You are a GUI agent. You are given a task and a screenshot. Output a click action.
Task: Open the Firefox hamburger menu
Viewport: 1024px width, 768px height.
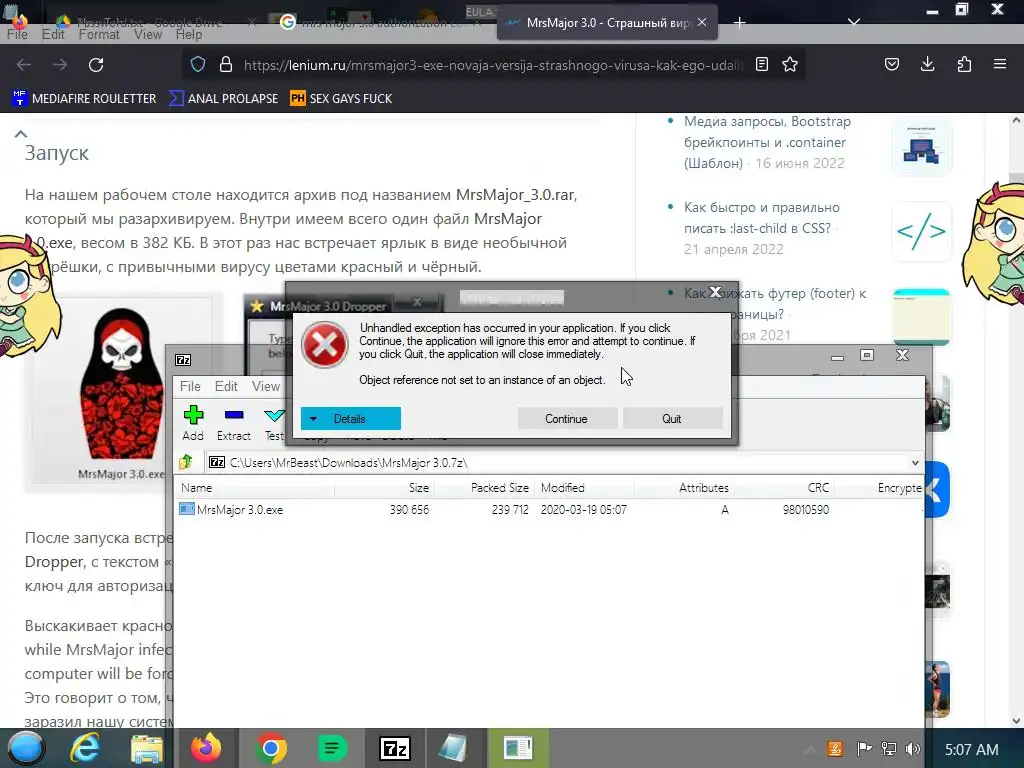(x=1000, y=64)
